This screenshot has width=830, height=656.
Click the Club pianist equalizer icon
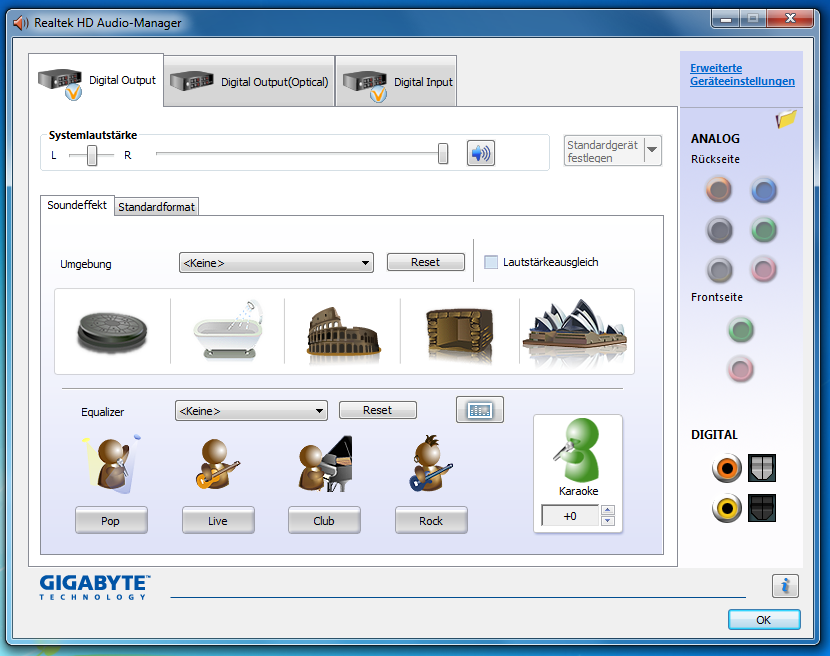[x=324, y=464]
